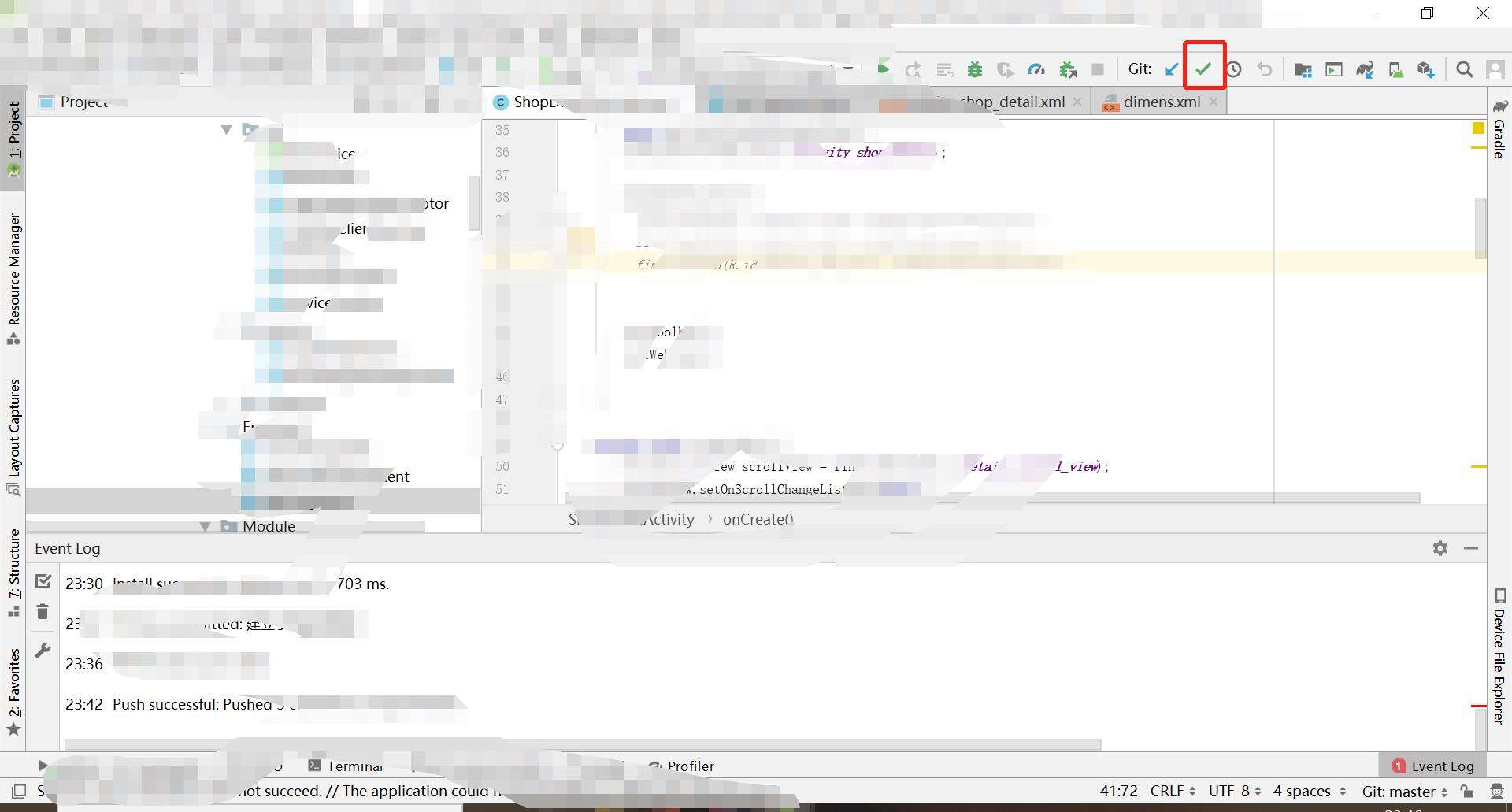Click the Event Log wrench settings icon
1512x812 pixels.
click(x=43, y=651)
